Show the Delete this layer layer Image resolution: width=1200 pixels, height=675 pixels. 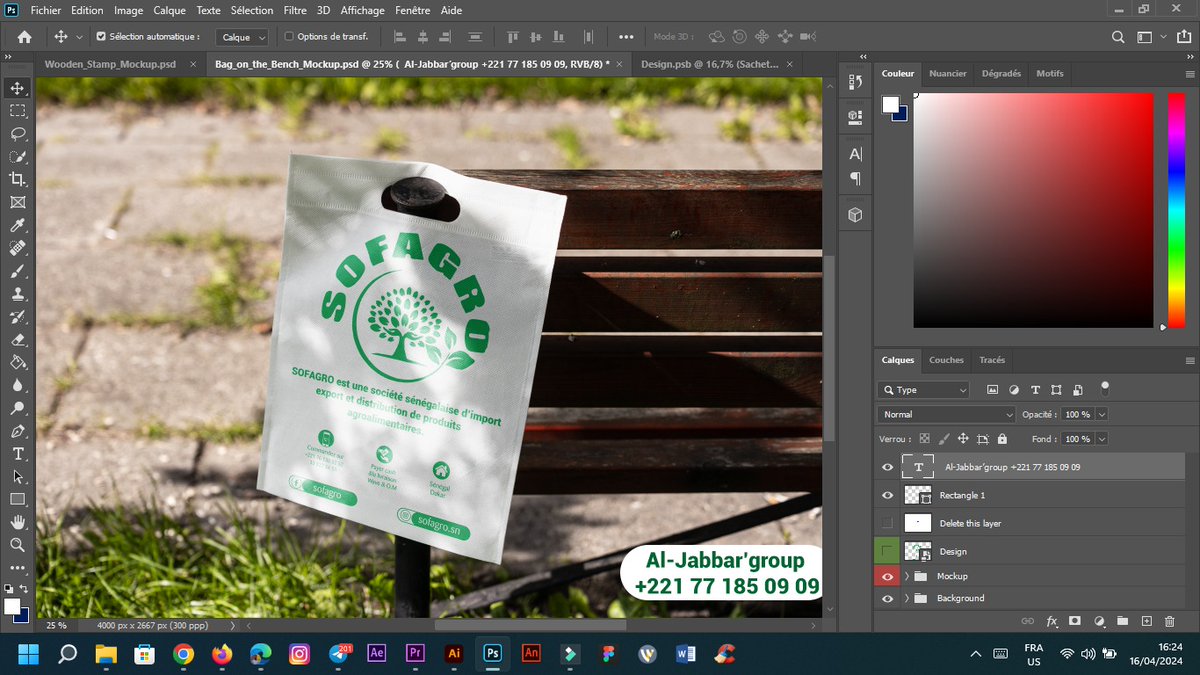pos(887,523)
